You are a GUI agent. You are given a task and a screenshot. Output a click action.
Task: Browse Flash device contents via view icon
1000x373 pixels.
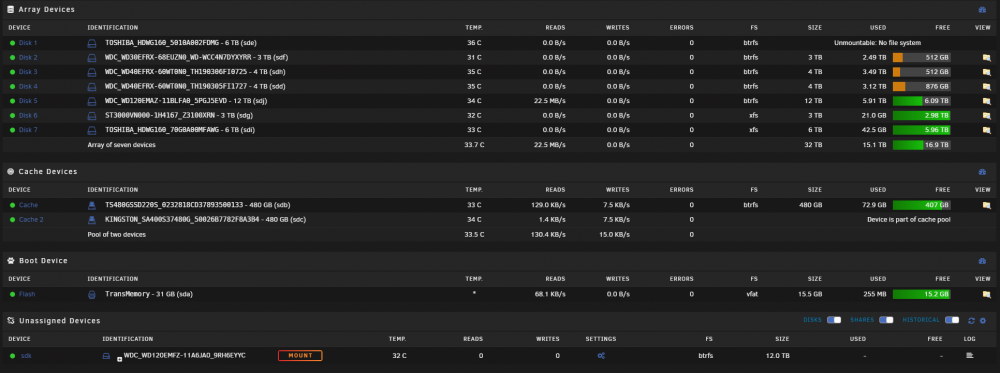(986, 294)
